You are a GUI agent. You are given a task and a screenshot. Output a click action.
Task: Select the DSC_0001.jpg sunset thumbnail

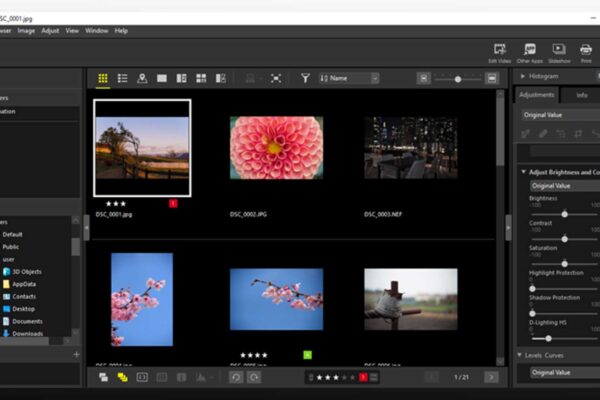(142, 148)
